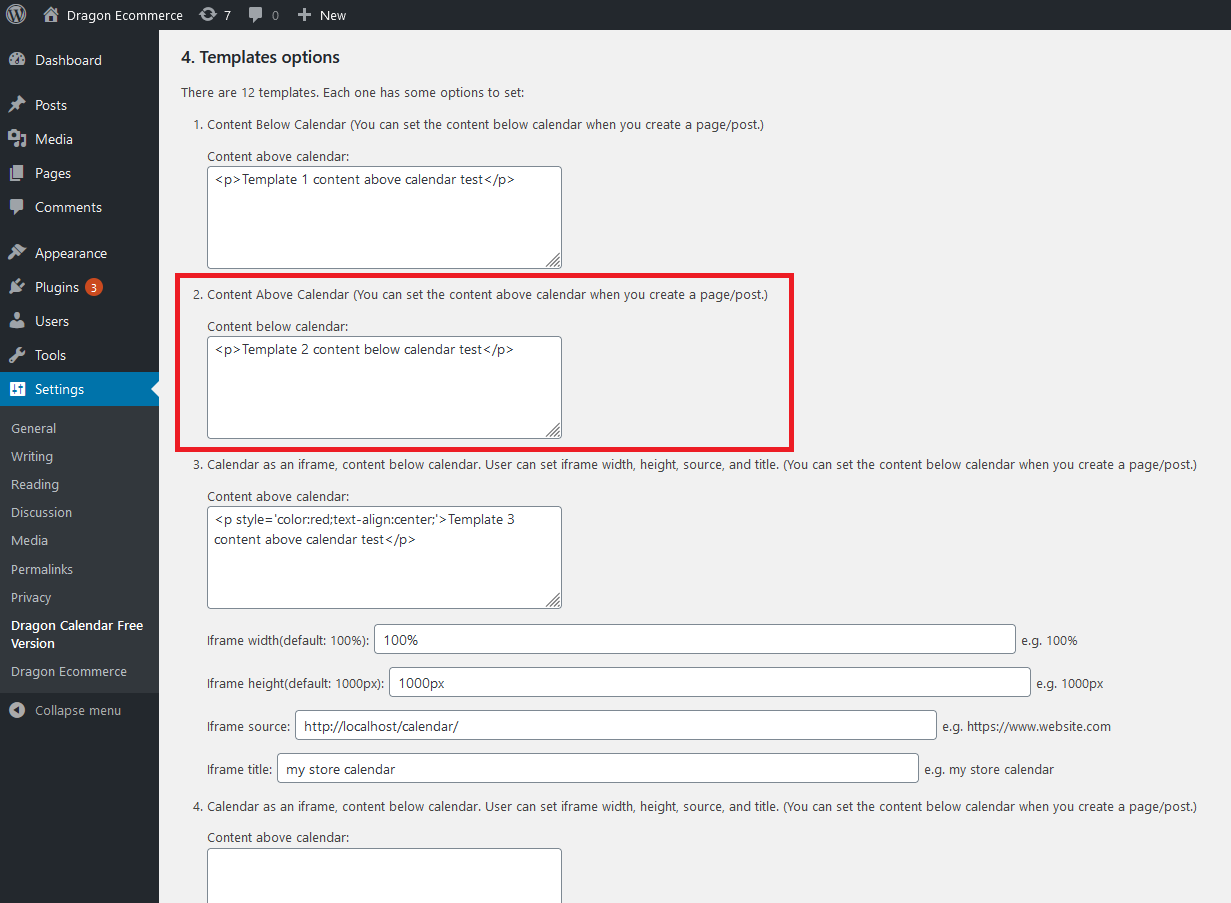The image size is (1231, 903).
Task: Click the Settings sliders icon
Action: 17,389
